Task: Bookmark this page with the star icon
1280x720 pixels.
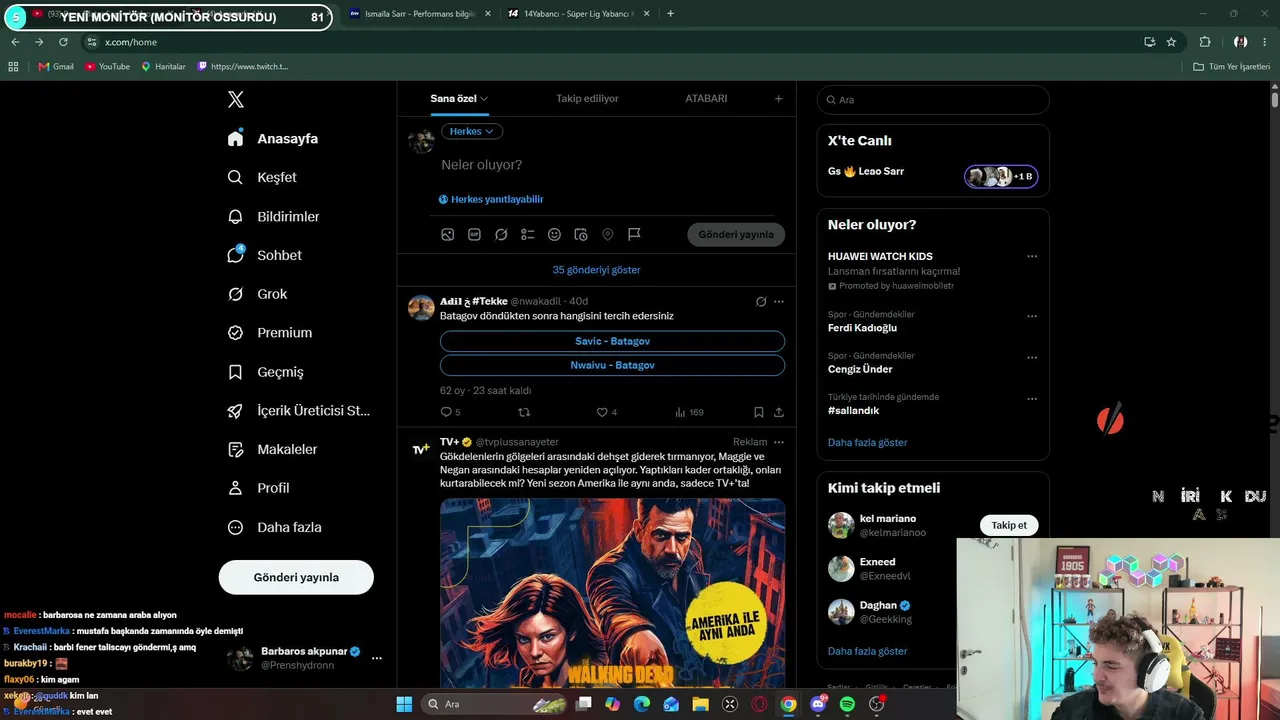Action: (1171, 42)
